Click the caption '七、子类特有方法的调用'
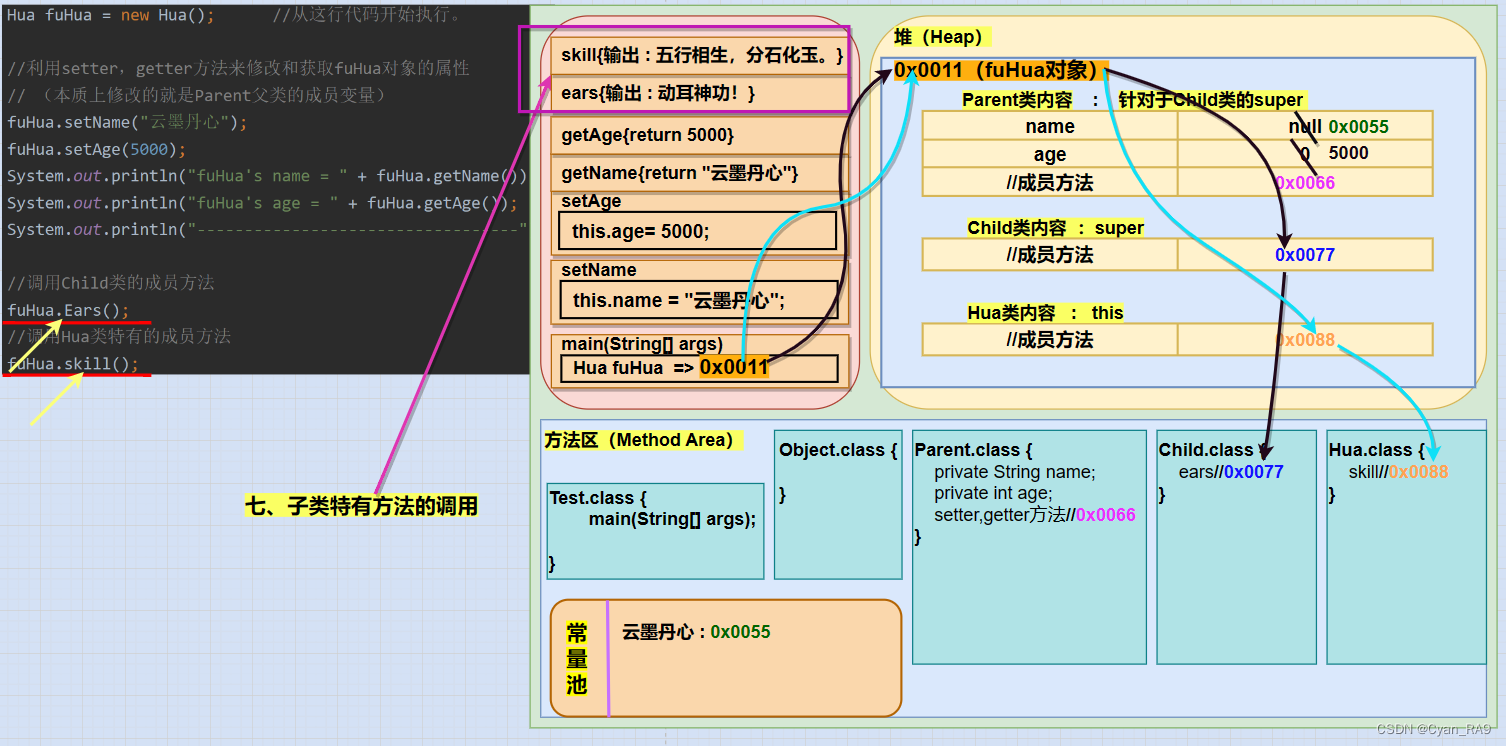 click(362, 506)
